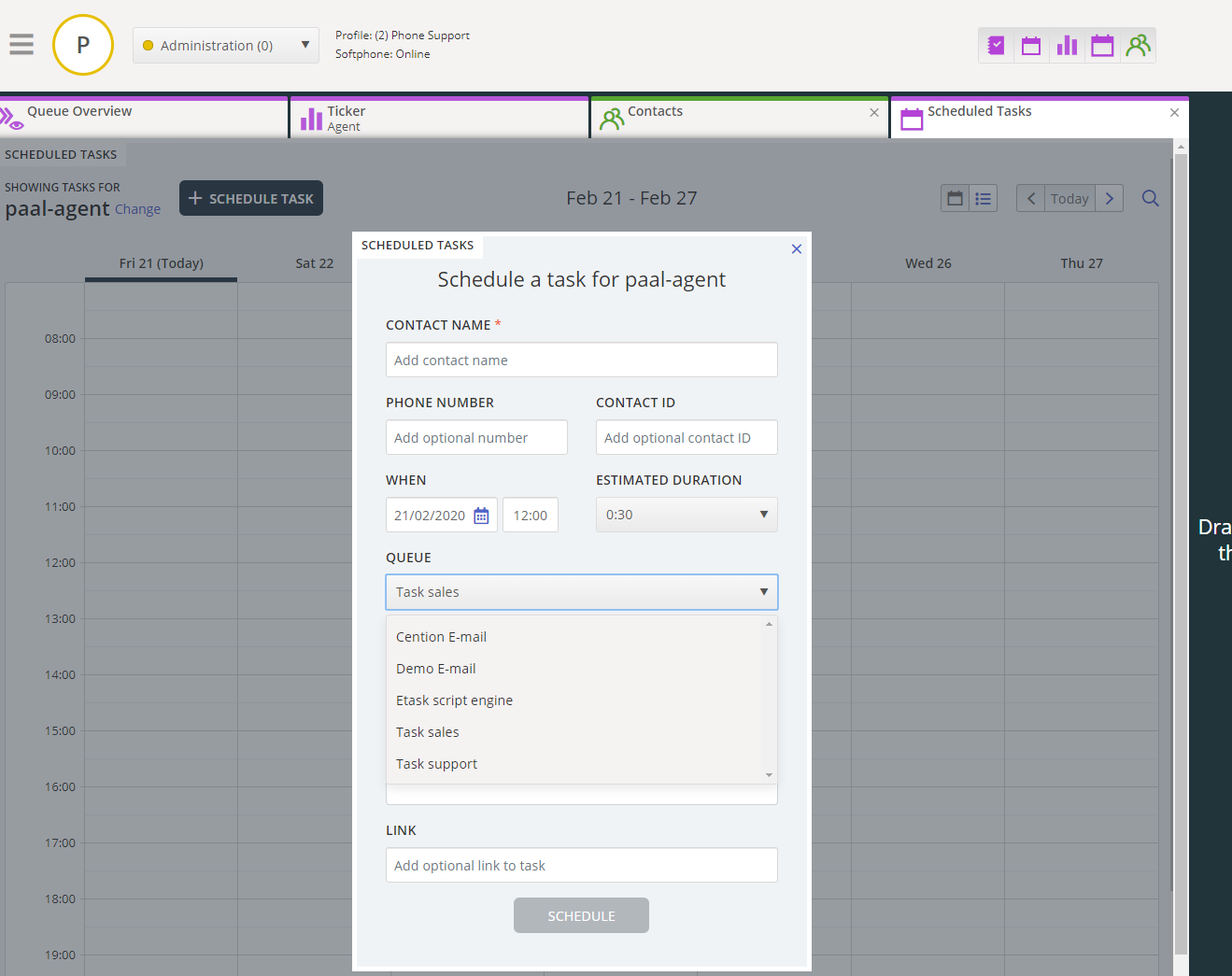Switch to the Queue Overview tab

tap(79, 111)
